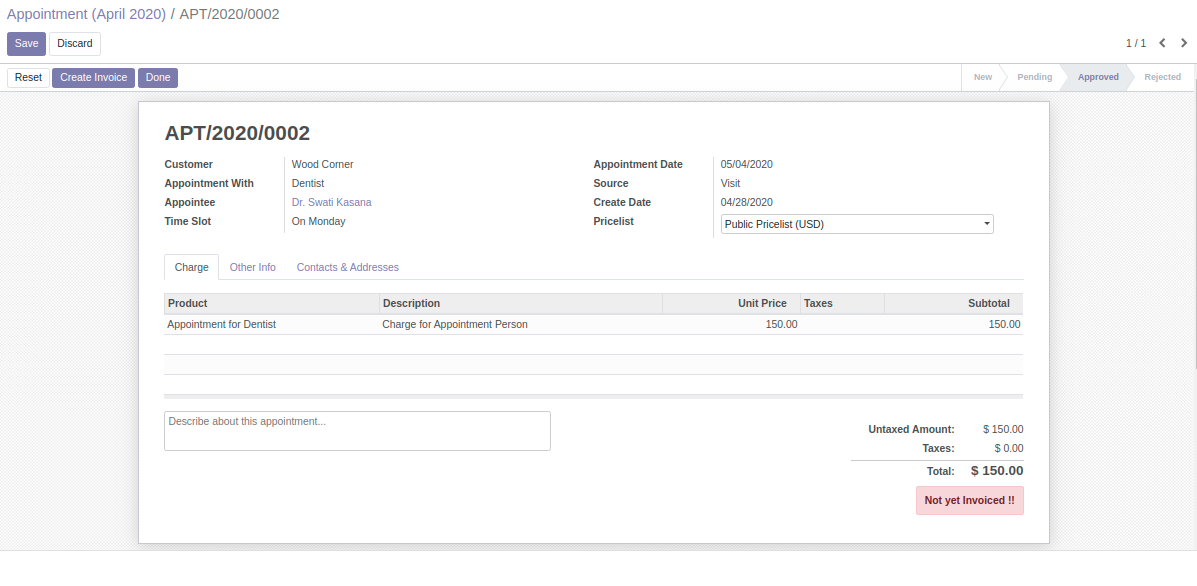The width and height of the screenshot is (1197, 586).
Task: Set the status to Rejected
Action: [1162, 77]
